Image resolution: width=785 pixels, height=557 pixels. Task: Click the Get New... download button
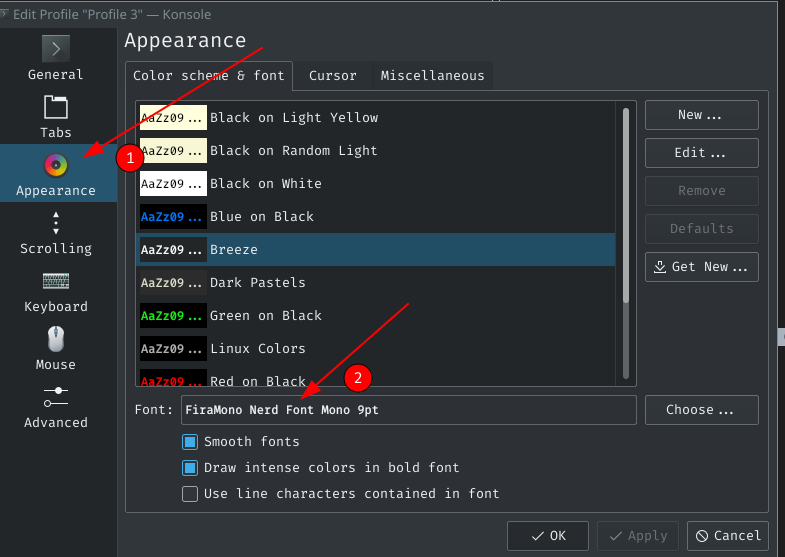(x=701, y=267)
